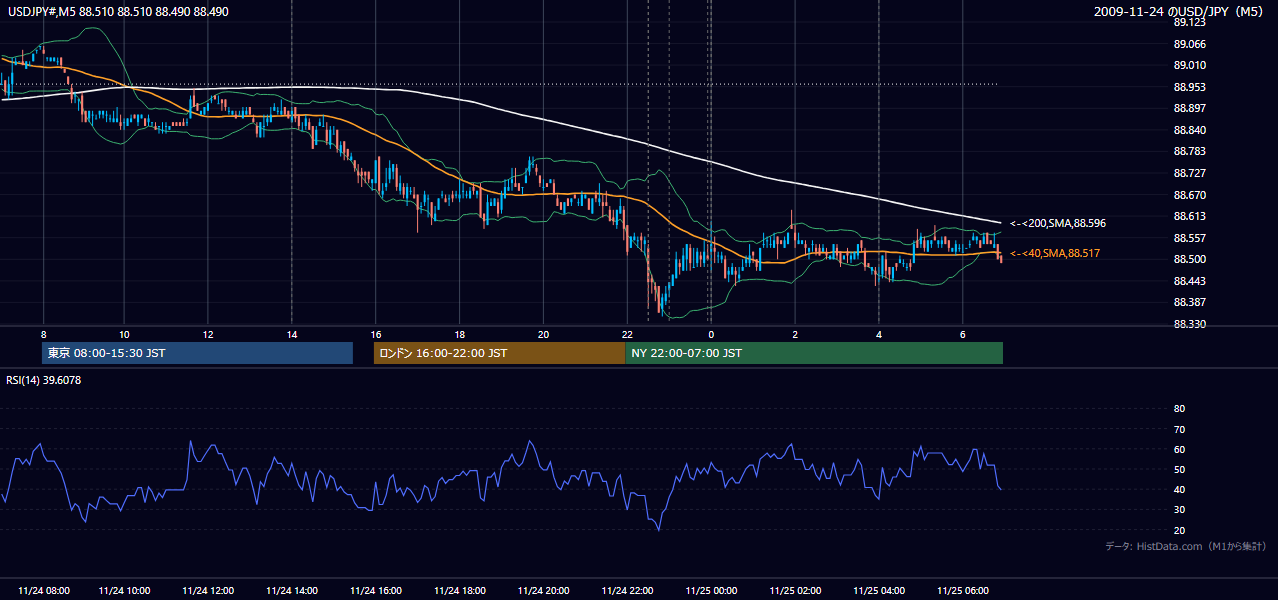Click the 11/24 22:00 time label
Image resolution: width=1278 pixels, height=600 pixels.
click(628, 590)
